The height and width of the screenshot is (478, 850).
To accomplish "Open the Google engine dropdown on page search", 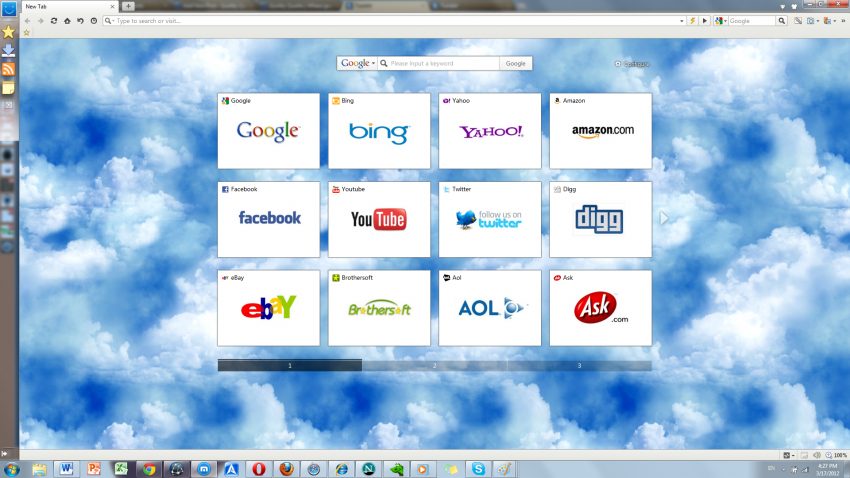I will (358, 63).
